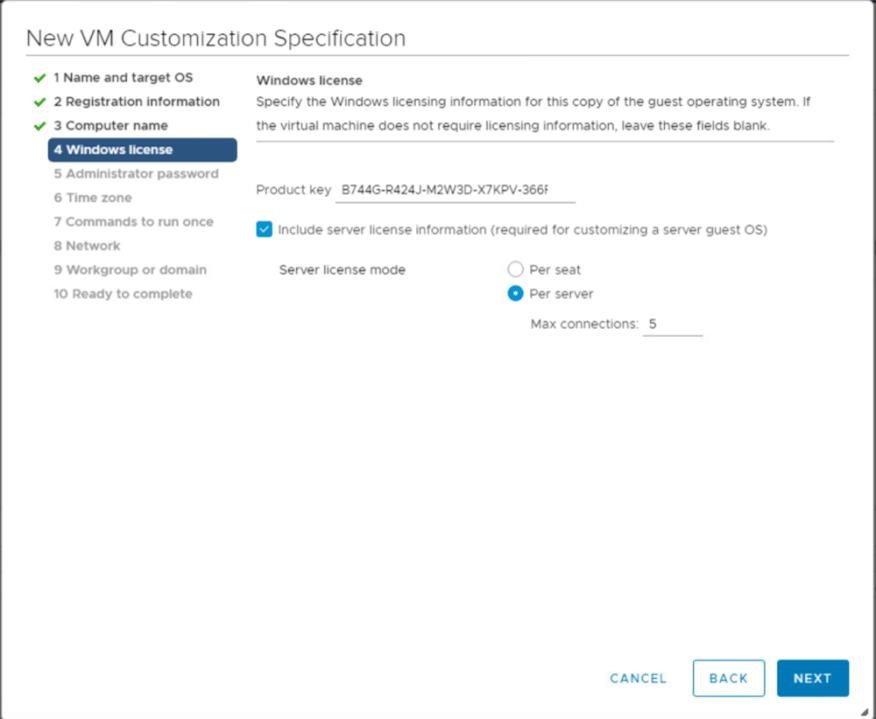
Task: Select the Per server radio button
Action: click(x=515, y=293)
